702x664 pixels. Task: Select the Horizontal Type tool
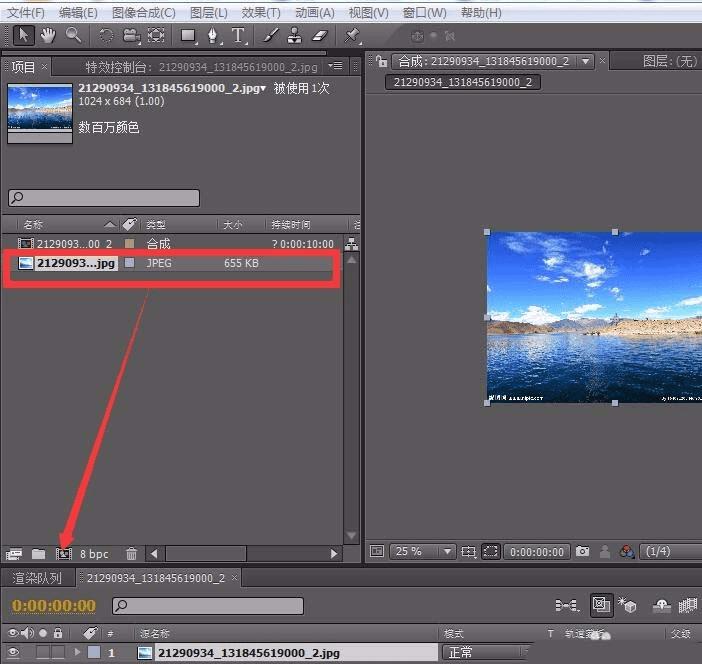point(238,36)
